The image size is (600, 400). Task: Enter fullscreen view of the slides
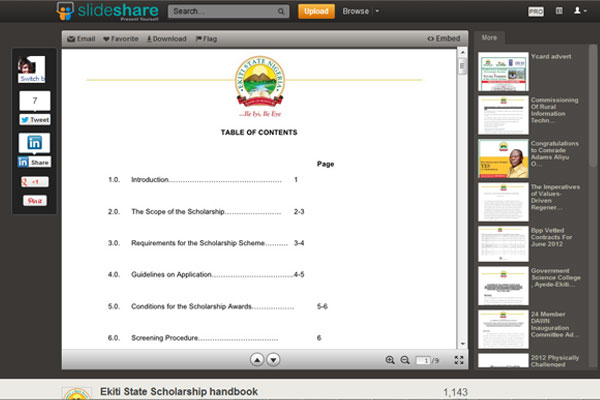click(459, 360)
